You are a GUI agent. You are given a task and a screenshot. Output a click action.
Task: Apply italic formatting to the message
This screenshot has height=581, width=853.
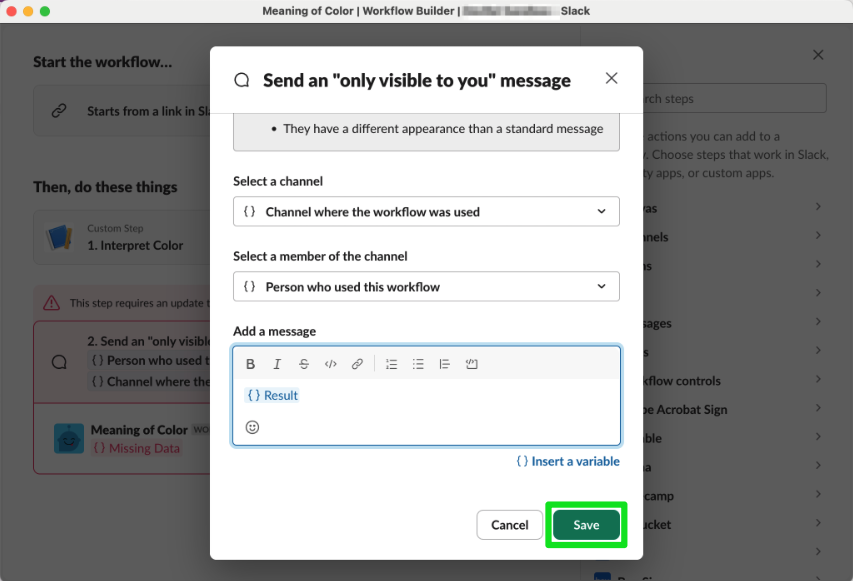tap(277, 363)
